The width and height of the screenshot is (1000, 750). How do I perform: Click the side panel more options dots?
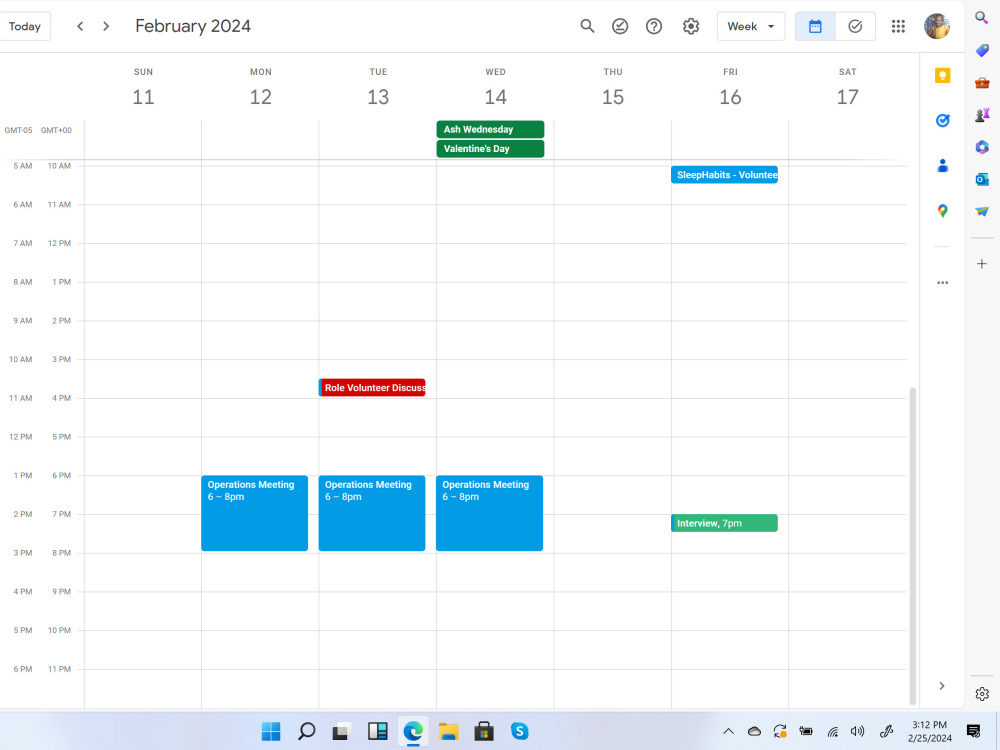tap(943, 283)
